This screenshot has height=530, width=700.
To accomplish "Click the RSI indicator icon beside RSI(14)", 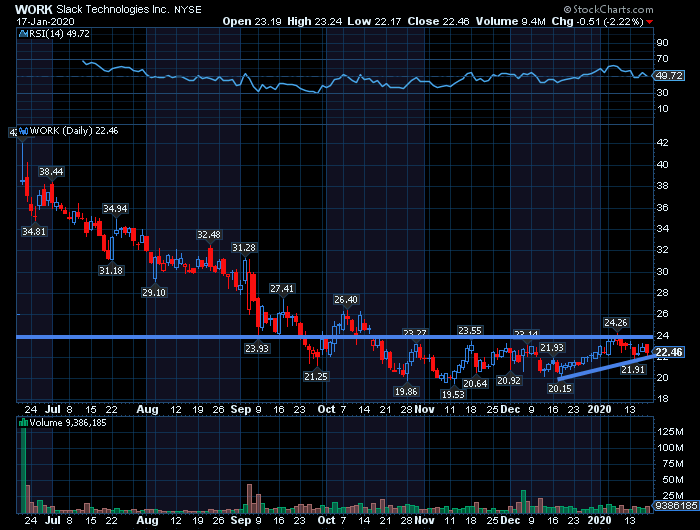I will click(x=23, y=34).
